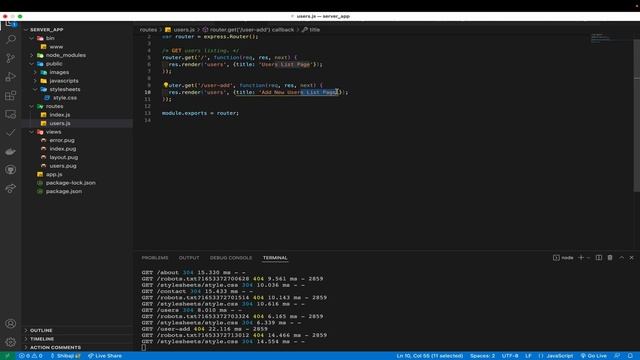The height and width of the screenshot is (360, 640).
Task: Change the LF end of line setting
Action: (x=528, y=356)
